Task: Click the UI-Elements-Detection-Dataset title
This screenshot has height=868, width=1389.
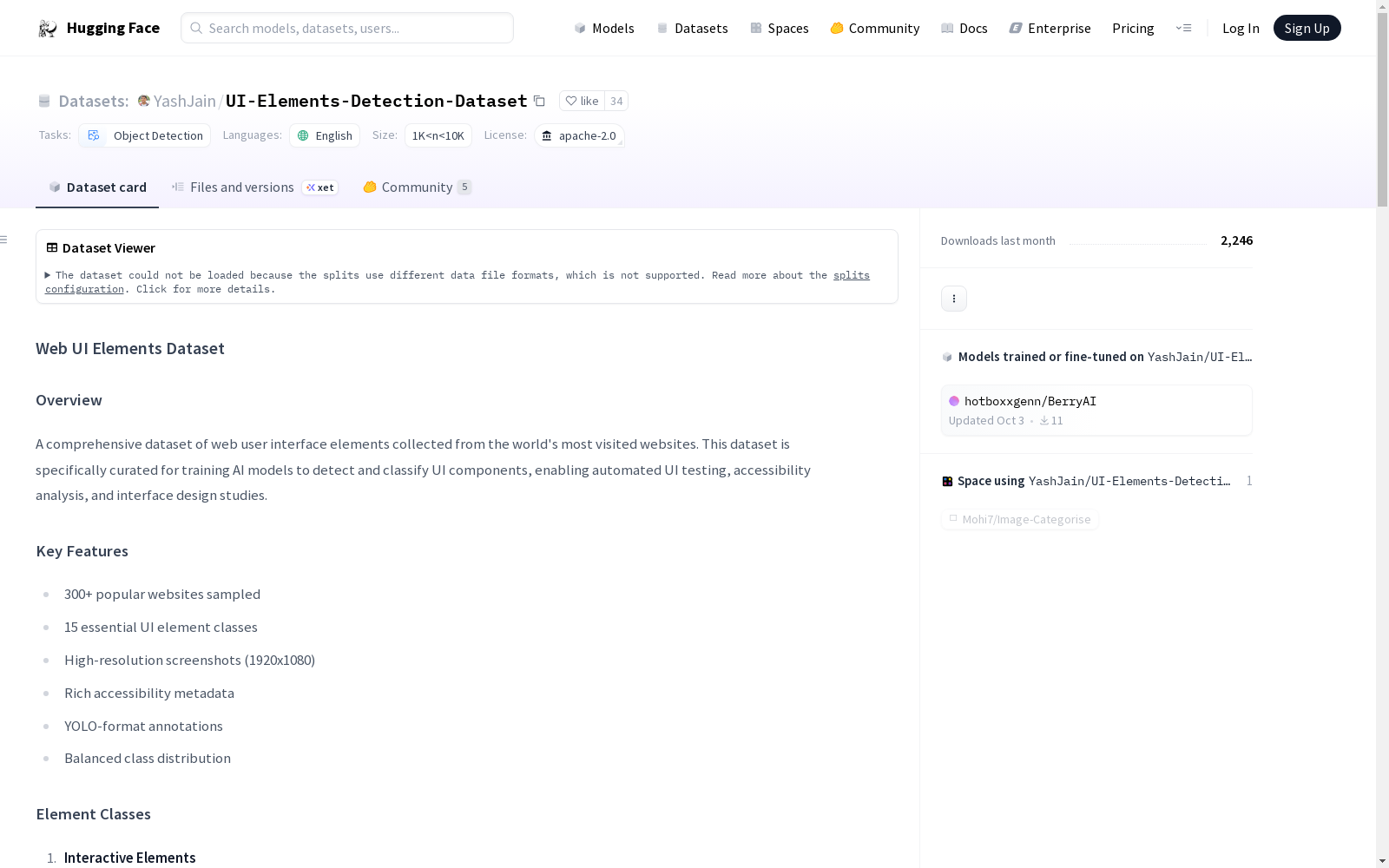Action: [x=377, y=101]
